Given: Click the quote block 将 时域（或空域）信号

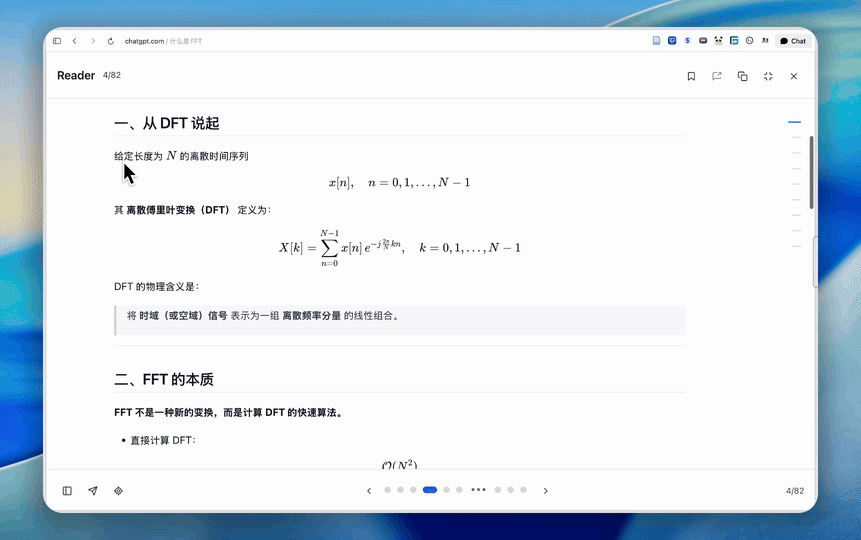Looking at the screenshot, I should click(400, 320).
